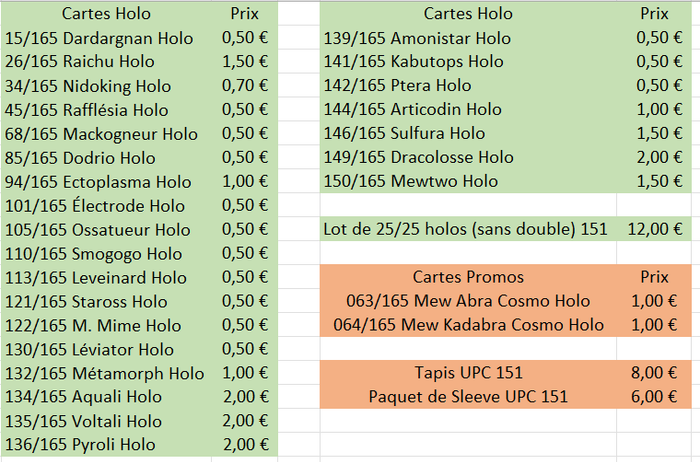Select the Paquet de Sleeve UPC 151 cell
Viewport: 700px width, 462px height.
(x=468, y=397)
